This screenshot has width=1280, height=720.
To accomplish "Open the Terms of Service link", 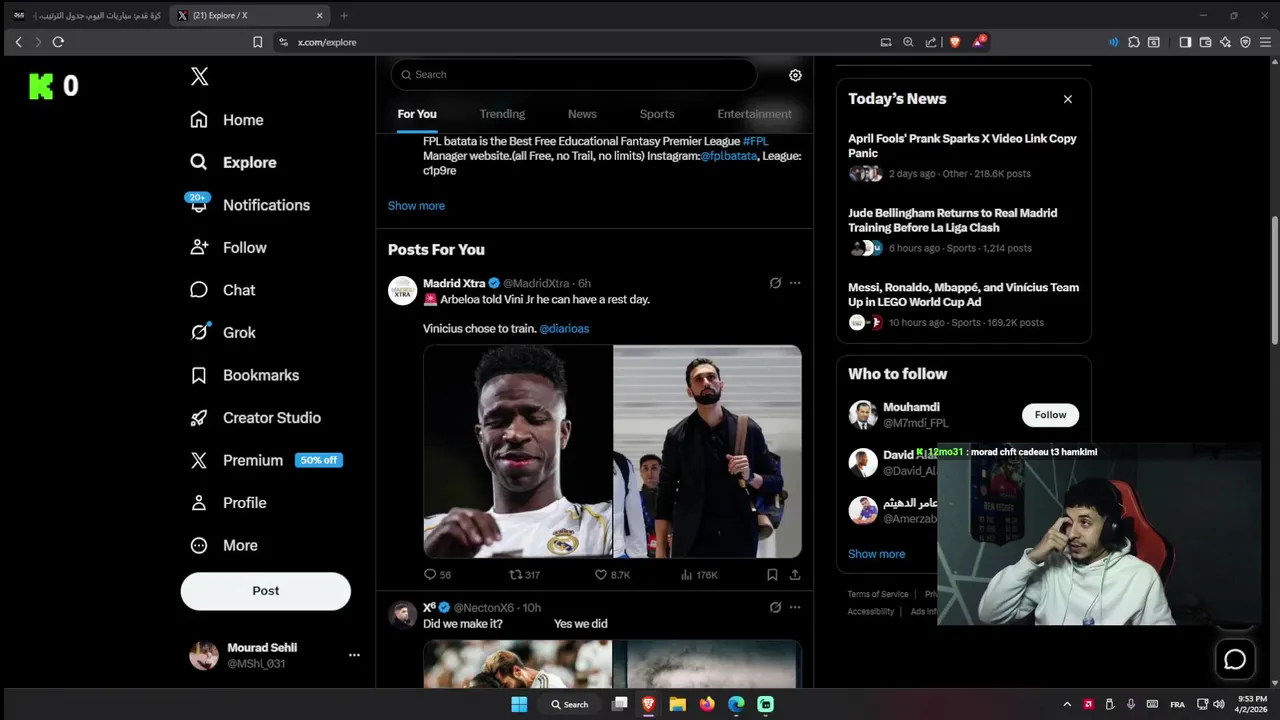I will (878, 594).
